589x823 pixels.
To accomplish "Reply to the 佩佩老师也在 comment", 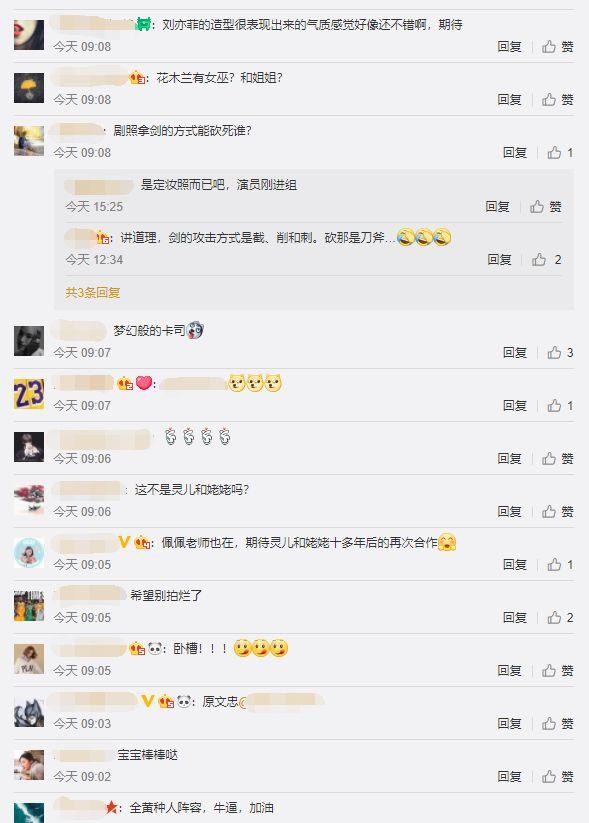I will 514,565.
